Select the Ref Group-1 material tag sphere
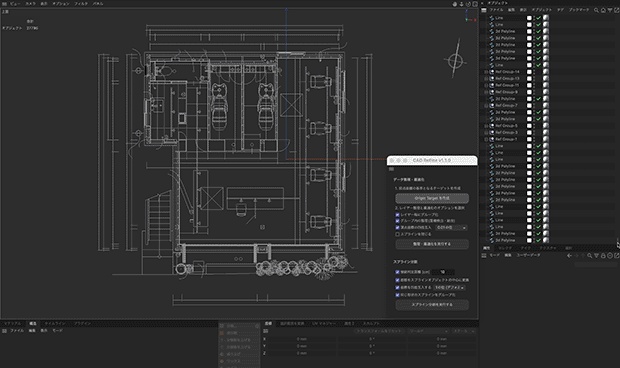The height and width of the screenshot is (368, 620). click(x=546, y=139)
